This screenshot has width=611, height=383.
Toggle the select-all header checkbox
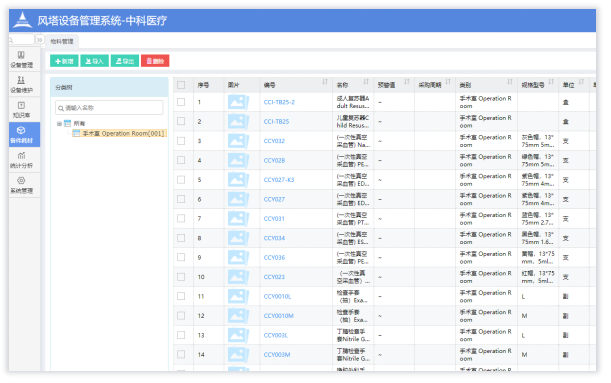click(181, 85)
